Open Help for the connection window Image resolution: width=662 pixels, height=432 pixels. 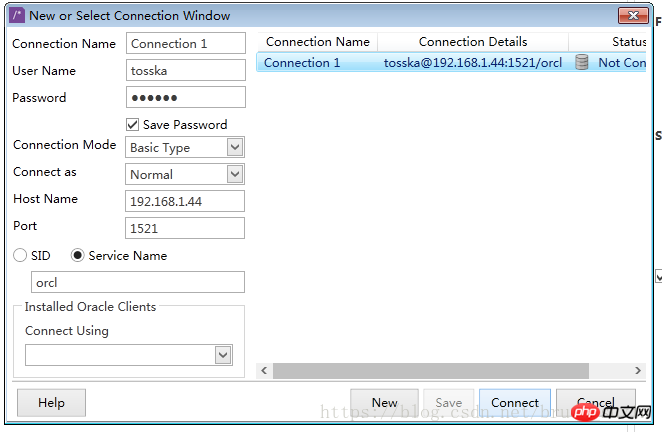pyautogui.click(x=51, y=403)
